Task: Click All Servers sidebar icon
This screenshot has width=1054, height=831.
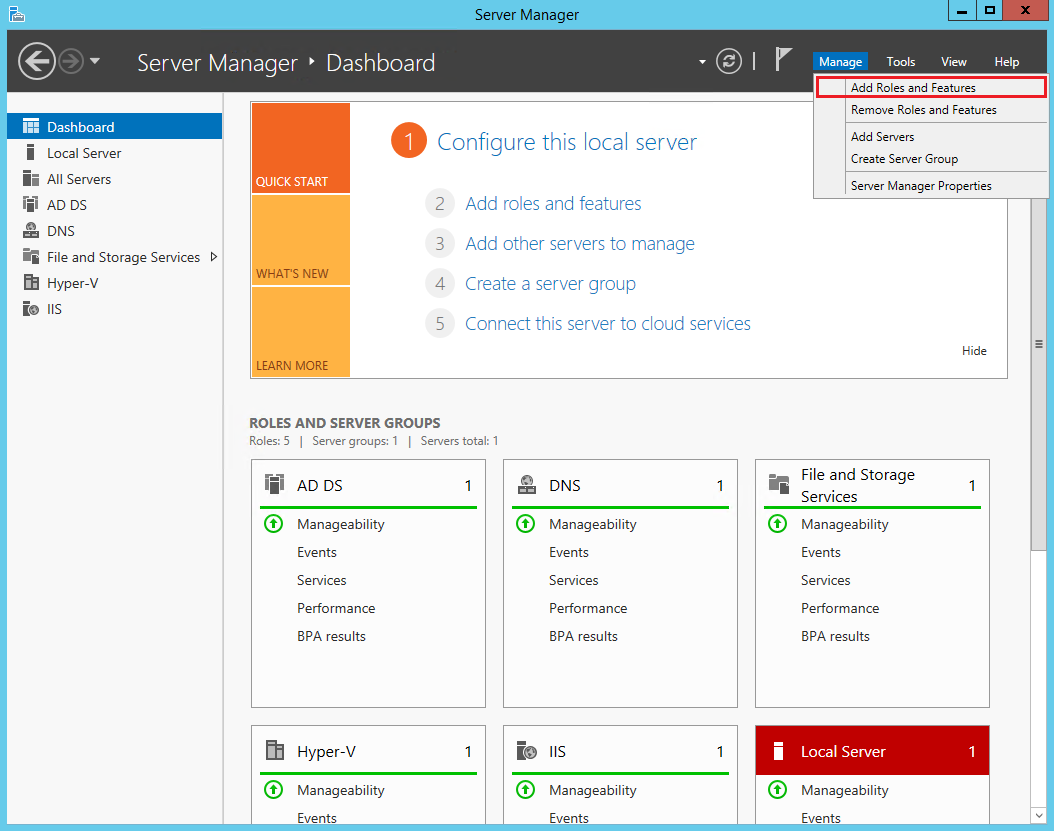Action: tap(31, 179)
